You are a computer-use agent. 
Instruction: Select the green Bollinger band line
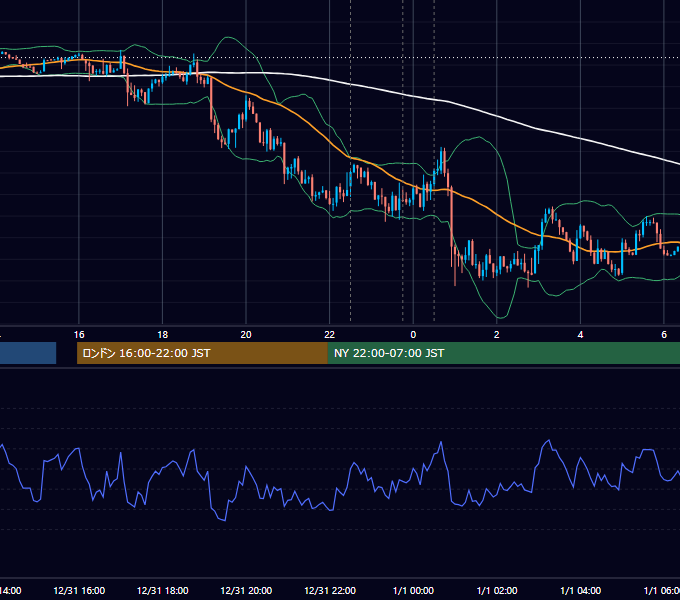tap(479, 137)
